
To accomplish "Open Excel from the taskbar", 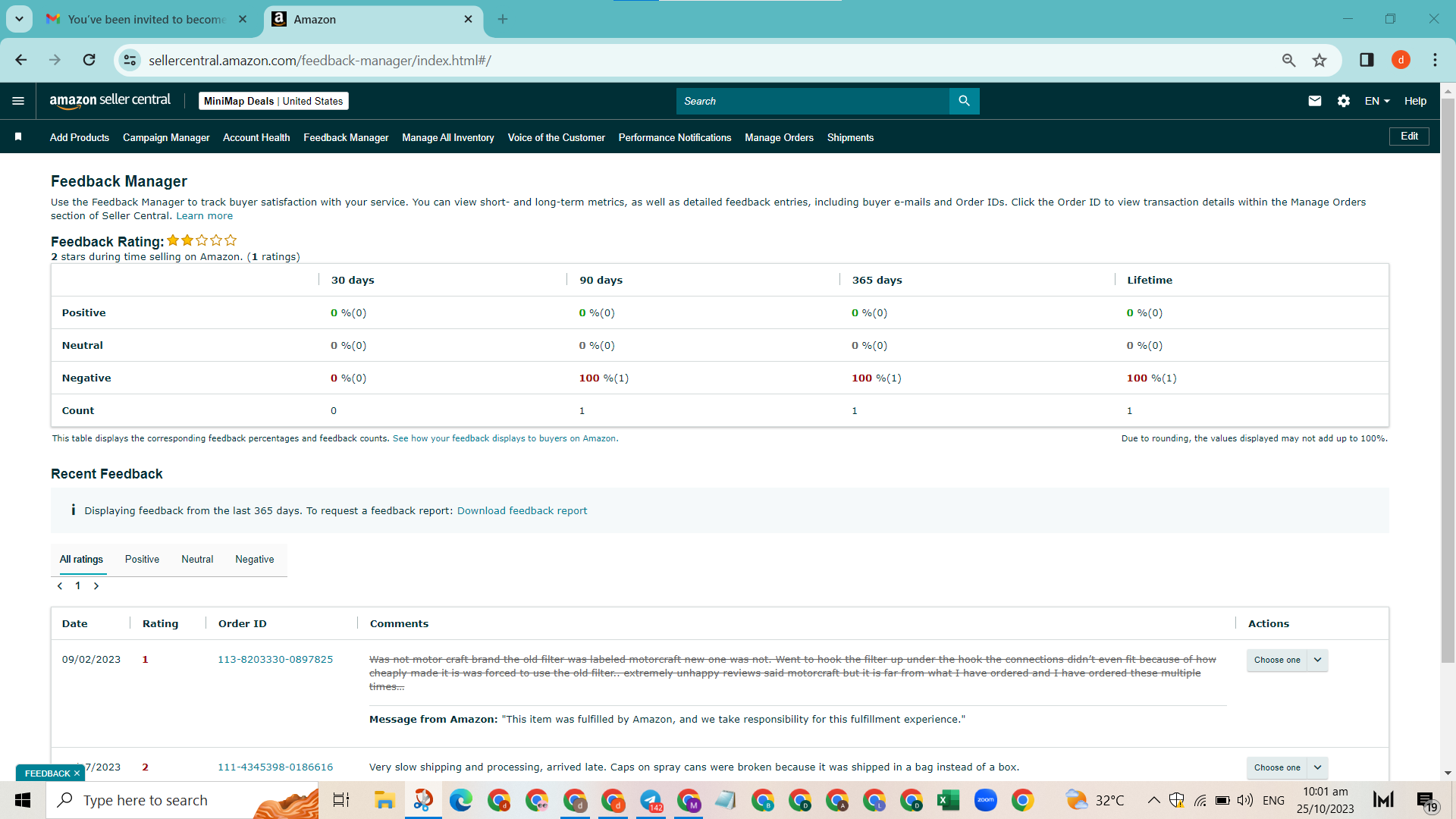I will pyautogui.click(x=948, y=800).
